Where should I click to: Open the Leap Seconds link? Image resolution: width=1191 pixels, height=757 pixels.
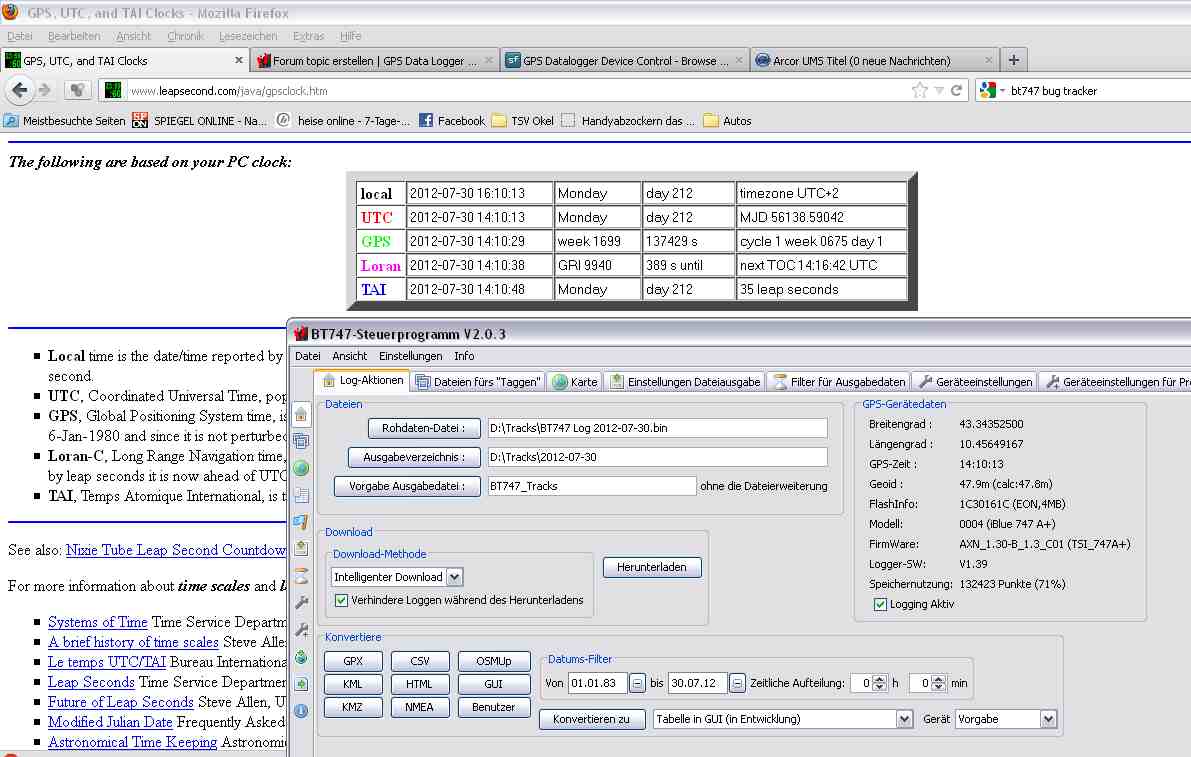click(x=91, y=682)
